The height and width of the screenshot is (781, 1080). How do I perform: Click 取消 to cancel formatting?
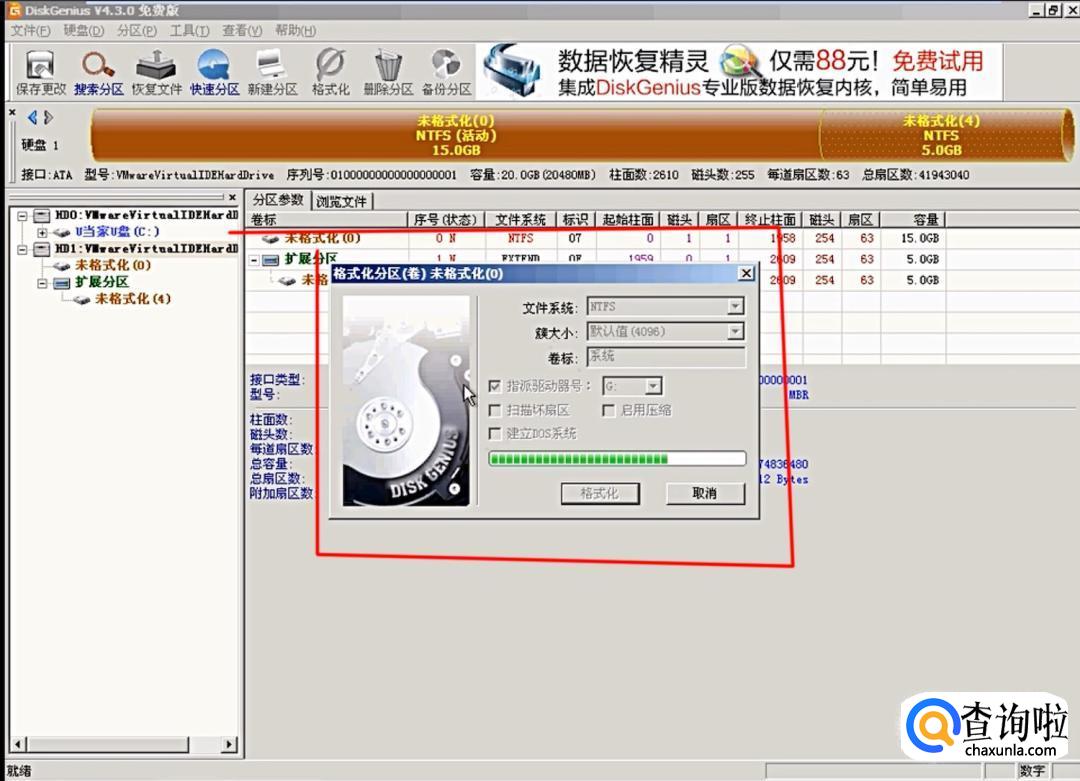(x=705, y=493)
